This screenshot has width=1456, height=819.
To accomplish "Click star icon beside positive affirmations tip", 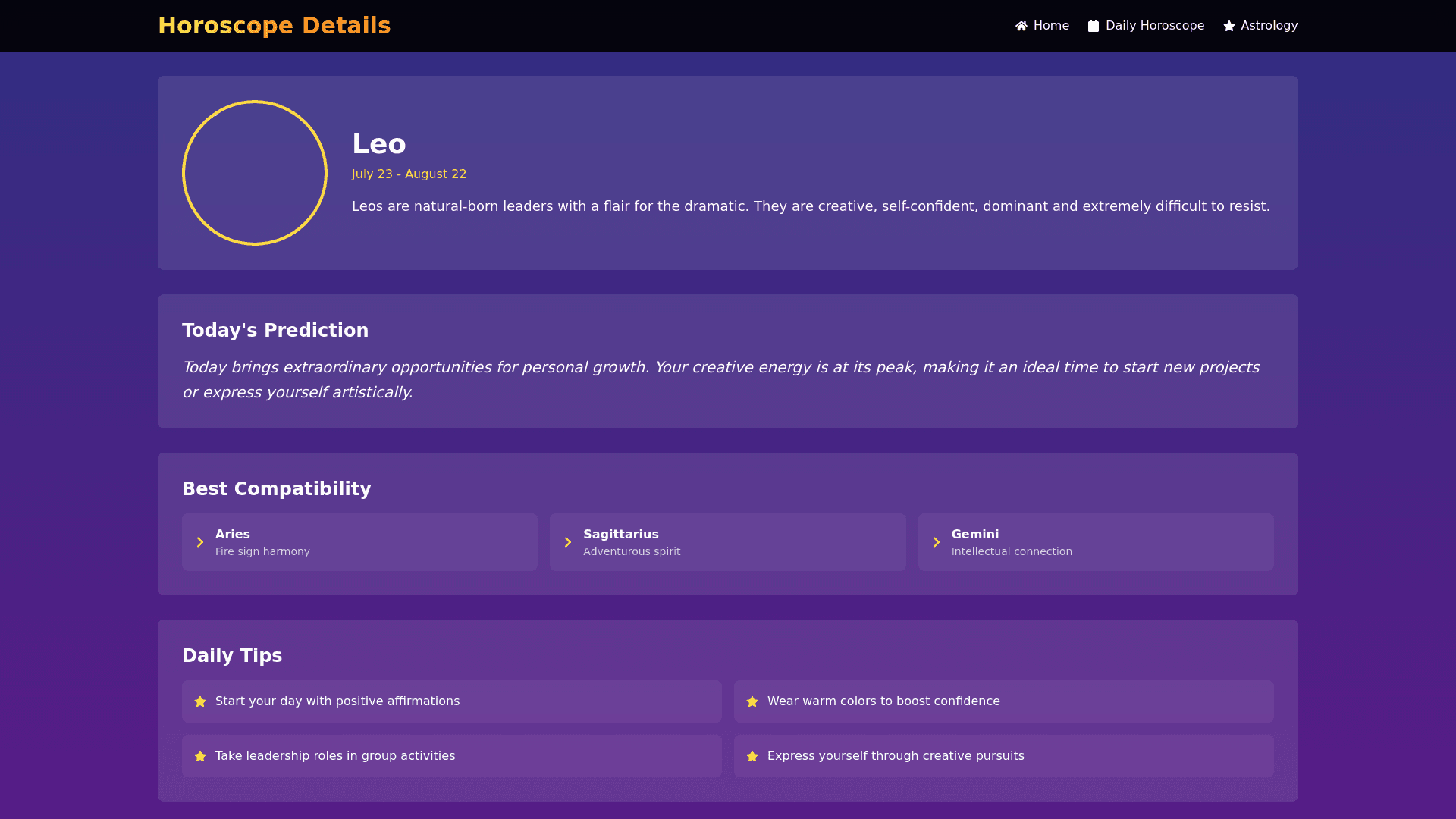I will coord(200,701).
